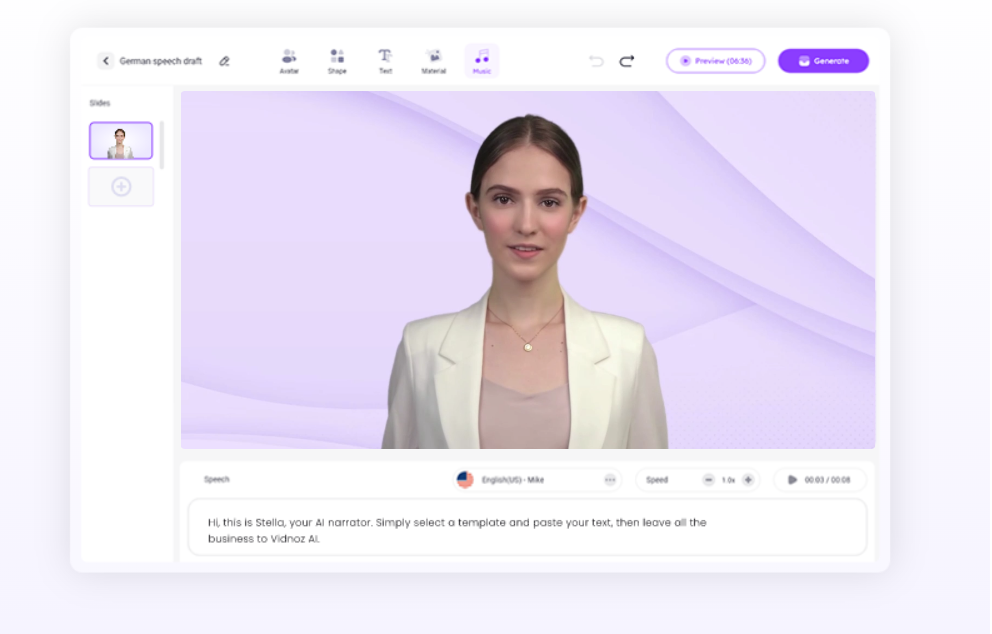
Task: Click the pencil icon to rename project
Action: (x=224, y=61)
